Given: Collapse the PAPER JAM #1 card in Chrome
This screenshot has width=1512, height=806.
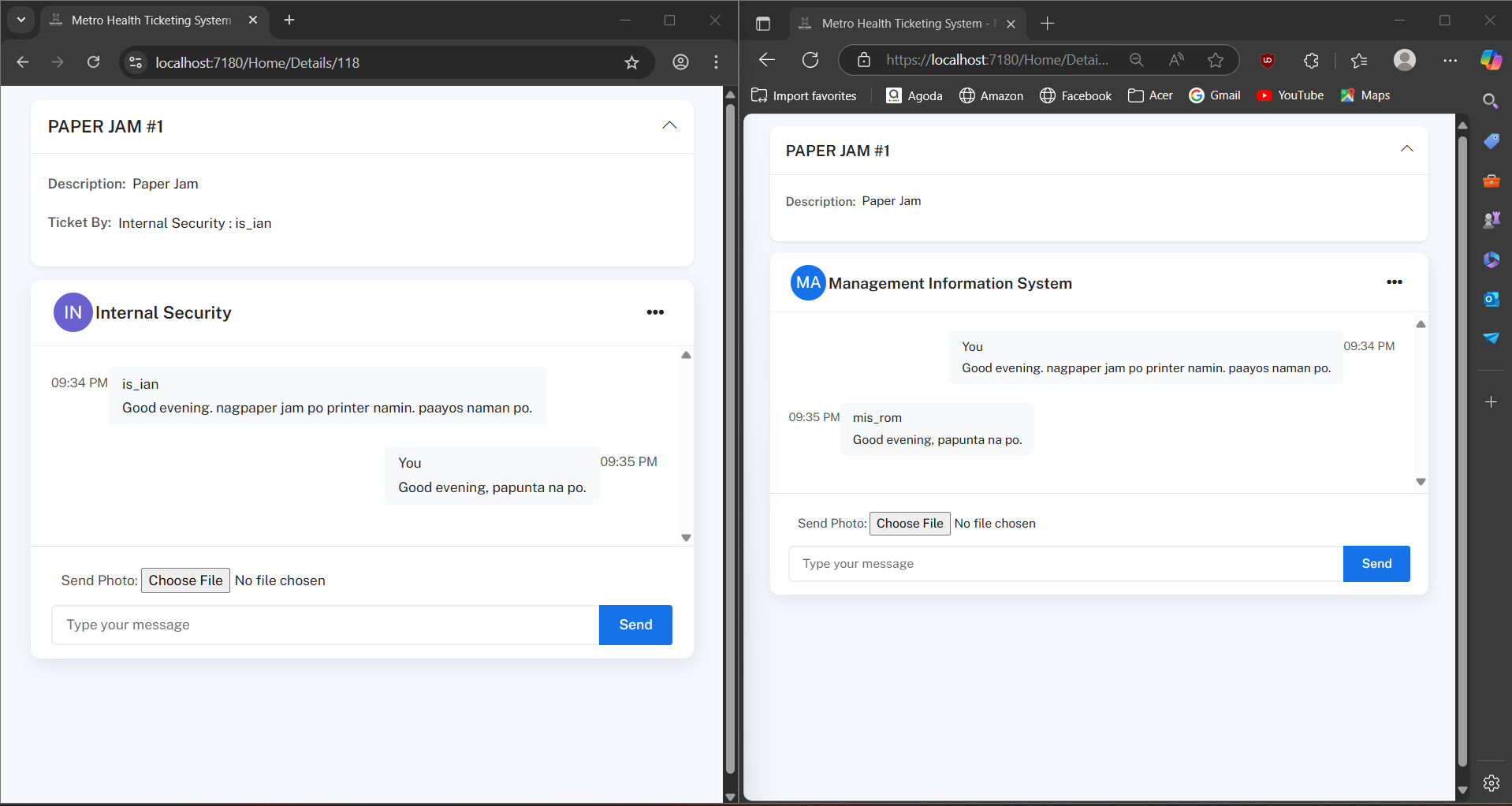Looking at the screenshot, I should pos(669,125).
